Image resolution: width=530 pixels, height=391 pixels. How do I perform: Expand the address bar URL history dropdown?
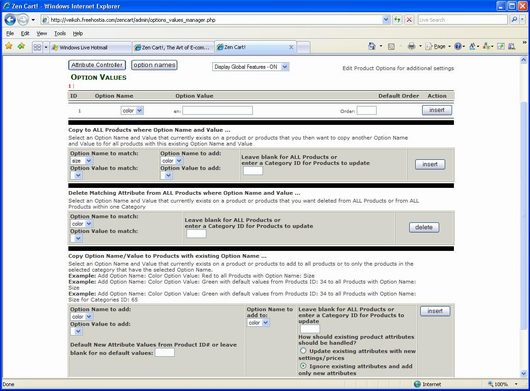pyautogui.click(x=386, y=20)
